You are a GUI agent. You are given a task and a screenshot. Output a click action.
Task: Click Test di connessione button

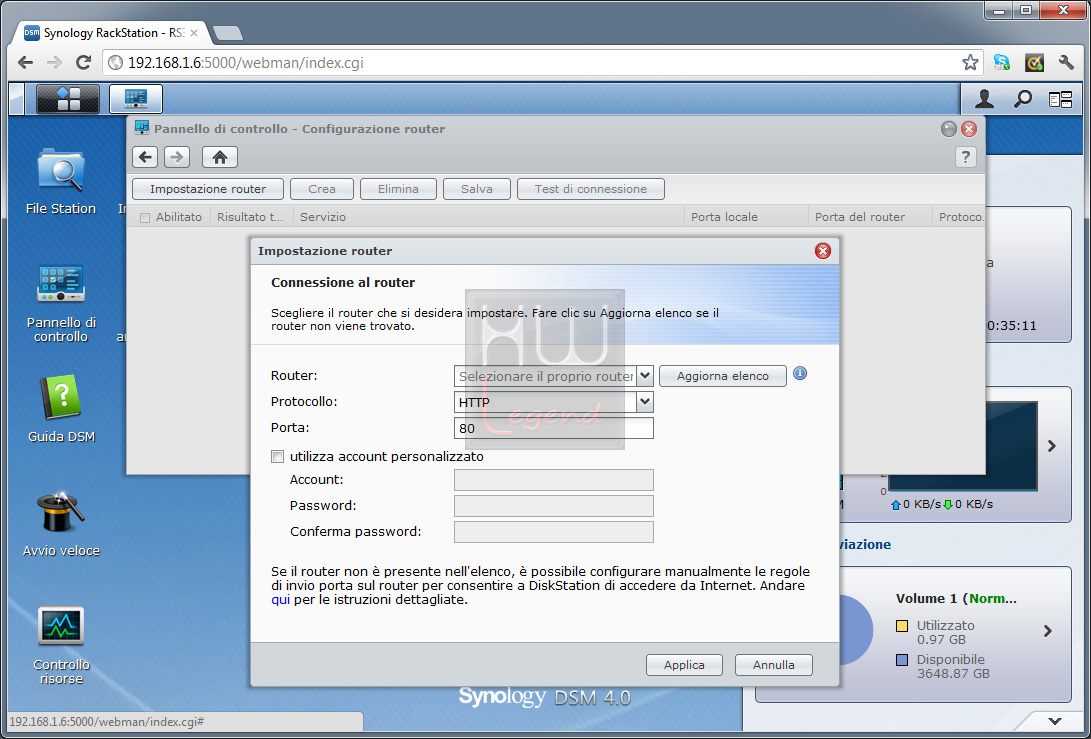pos(591,189)
